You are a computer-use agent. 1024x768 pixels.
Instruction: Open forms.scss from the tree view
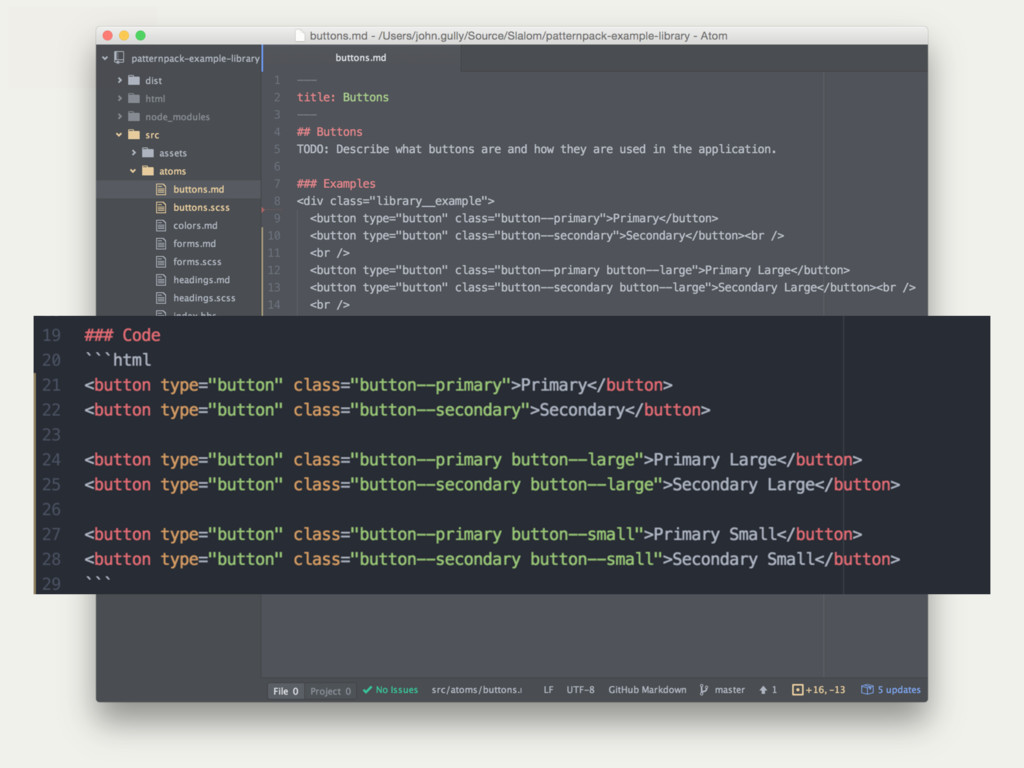point(197,262)
